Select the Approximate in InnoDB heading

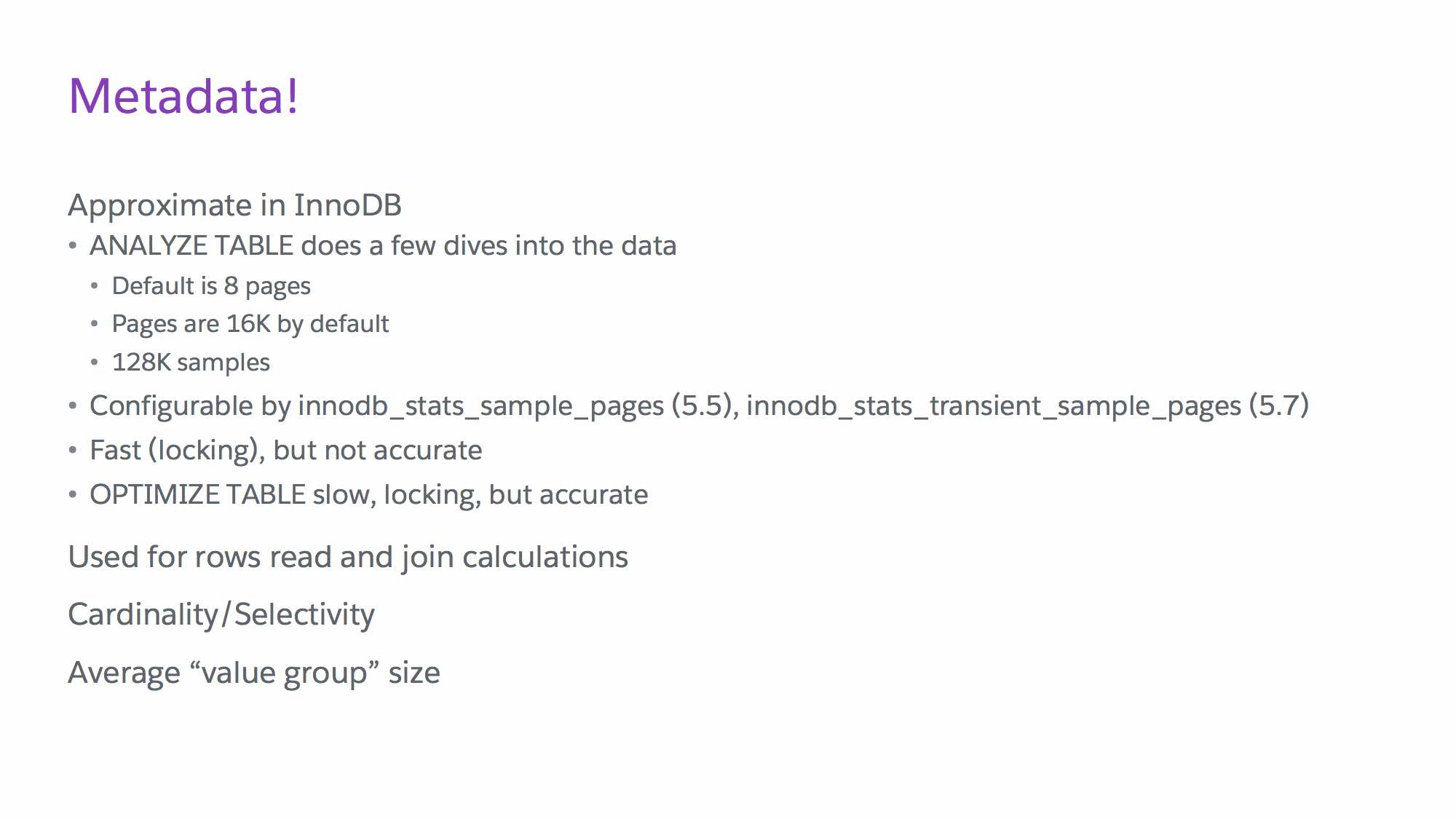(234, 205)
